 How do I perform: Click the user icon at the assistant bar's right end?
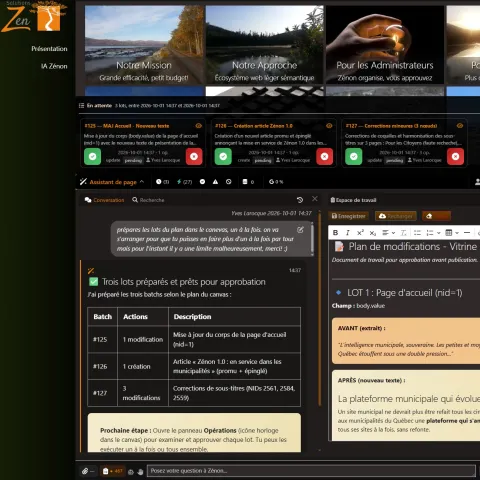click(x=477, y=182)
